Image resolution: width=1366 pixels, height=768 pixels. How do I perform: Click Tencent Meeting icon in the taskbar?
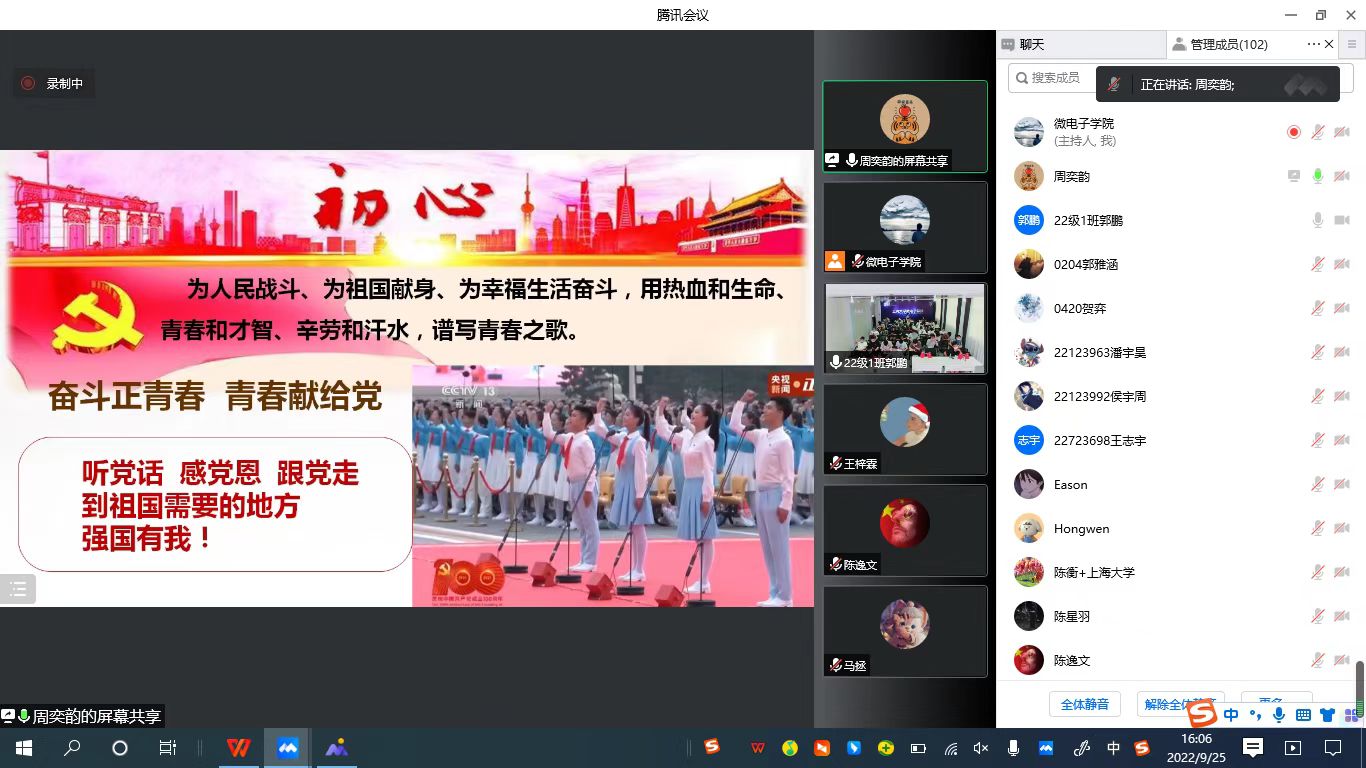tap(288, 748)
